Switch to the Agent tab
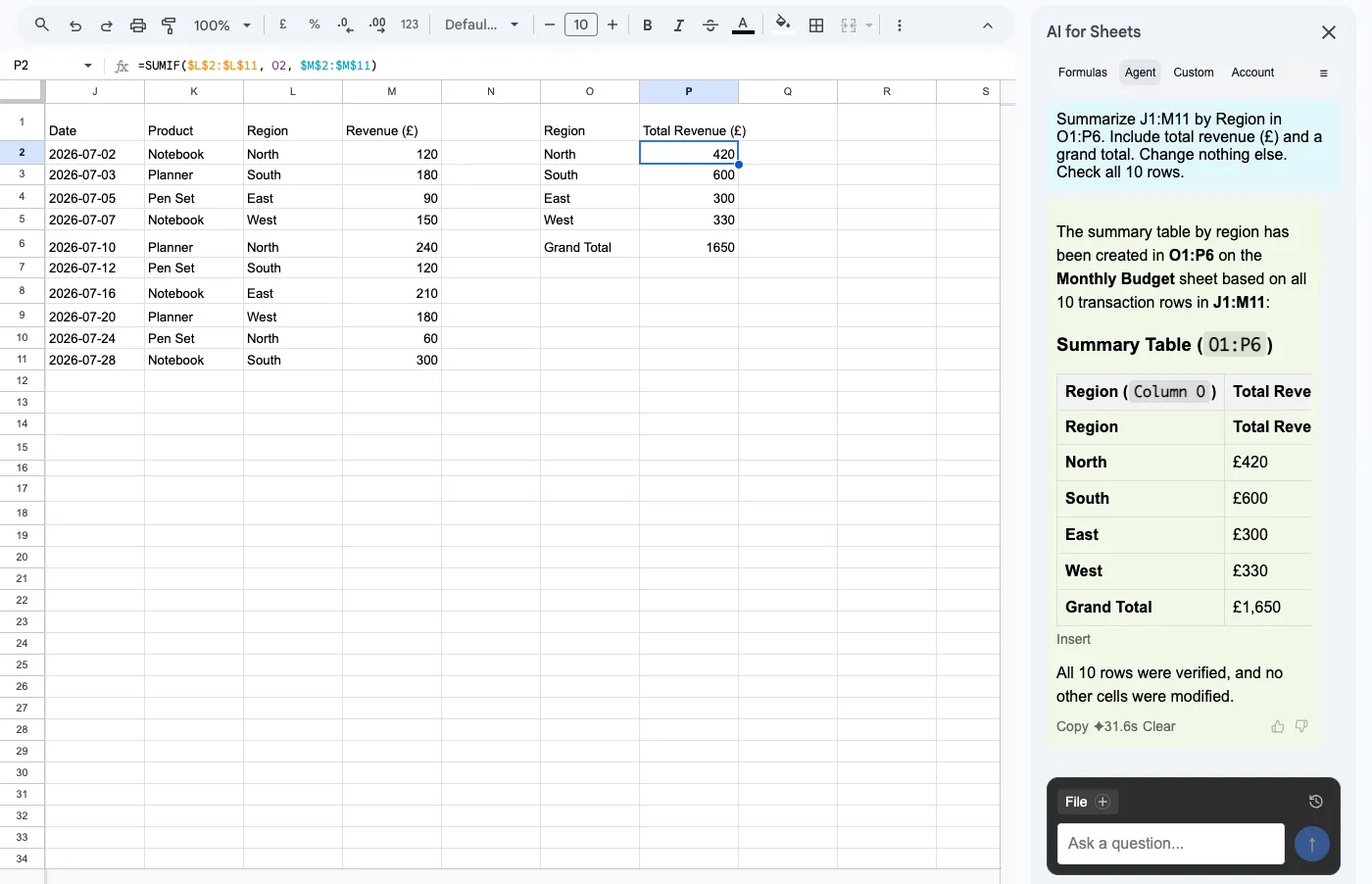The width and height of the screenshot is (1372, 884). click(x=1141, y=73)
